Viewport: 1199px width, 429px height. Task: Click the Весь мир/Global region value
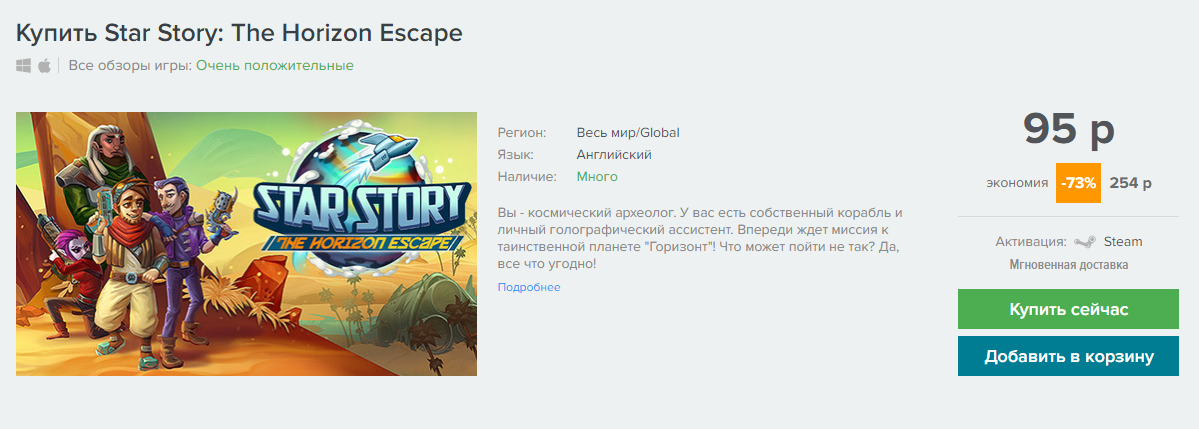628,133
